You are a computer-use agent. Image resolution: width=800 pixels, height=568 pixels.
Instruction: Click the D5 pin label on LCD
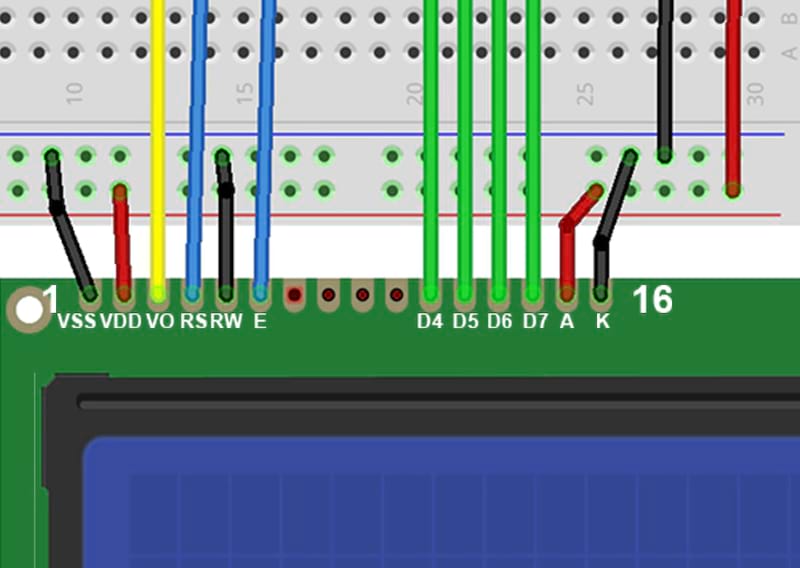pos(465,321)
